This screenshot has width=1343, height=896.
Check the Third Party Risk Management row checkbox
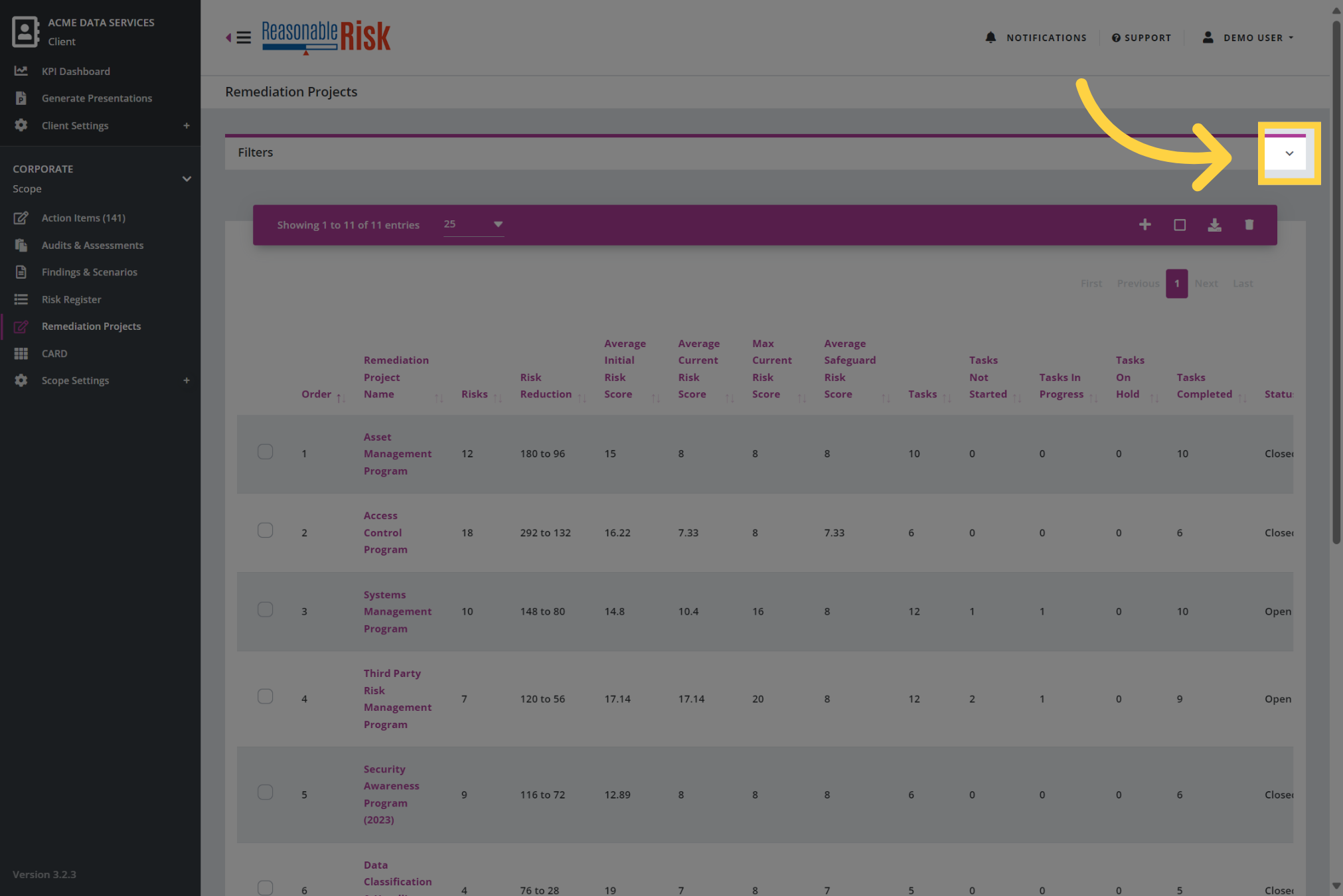(265, 696)
